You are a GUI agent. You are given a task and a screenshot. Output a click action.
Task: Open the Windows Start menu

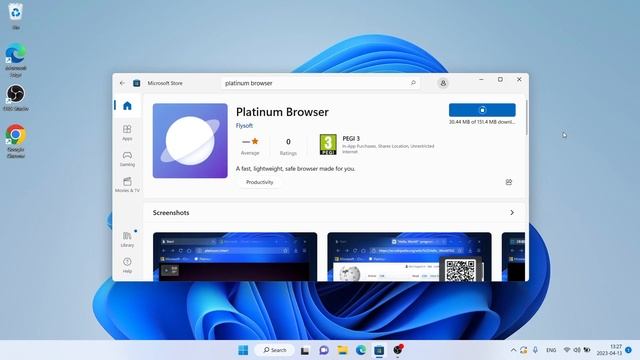pos(243,350)
